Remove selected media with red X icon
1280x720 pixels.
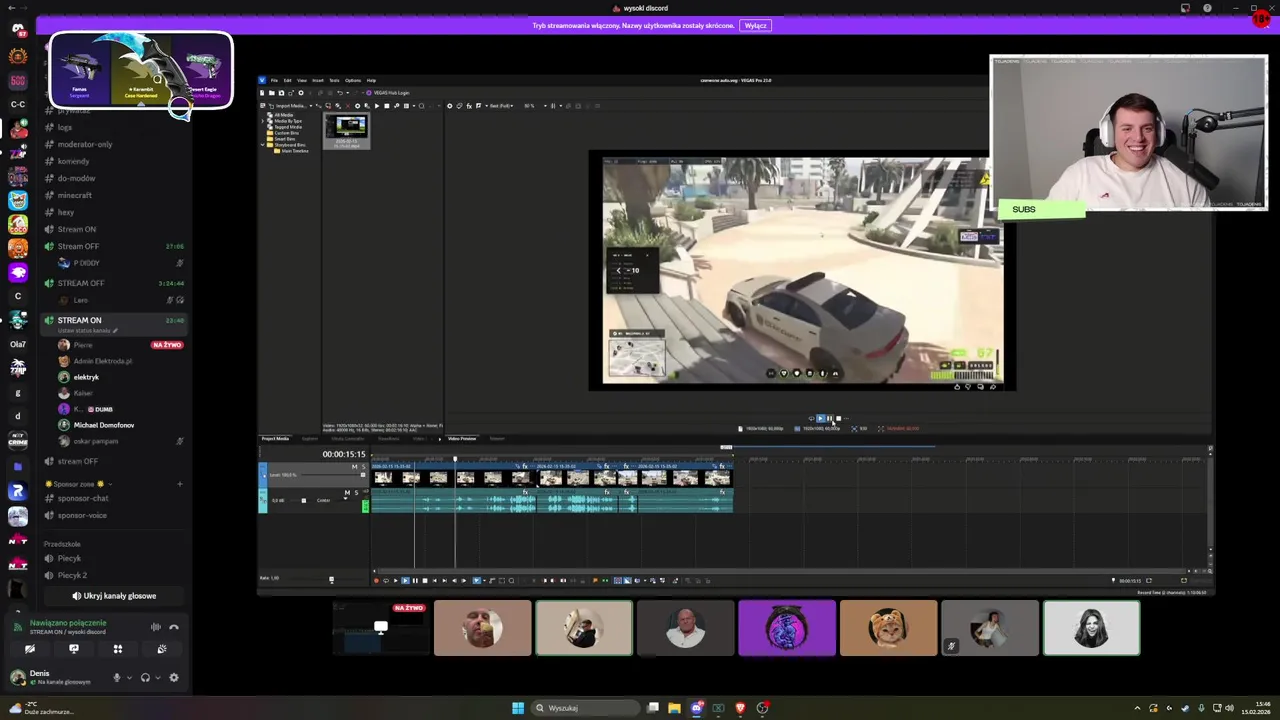348,106
